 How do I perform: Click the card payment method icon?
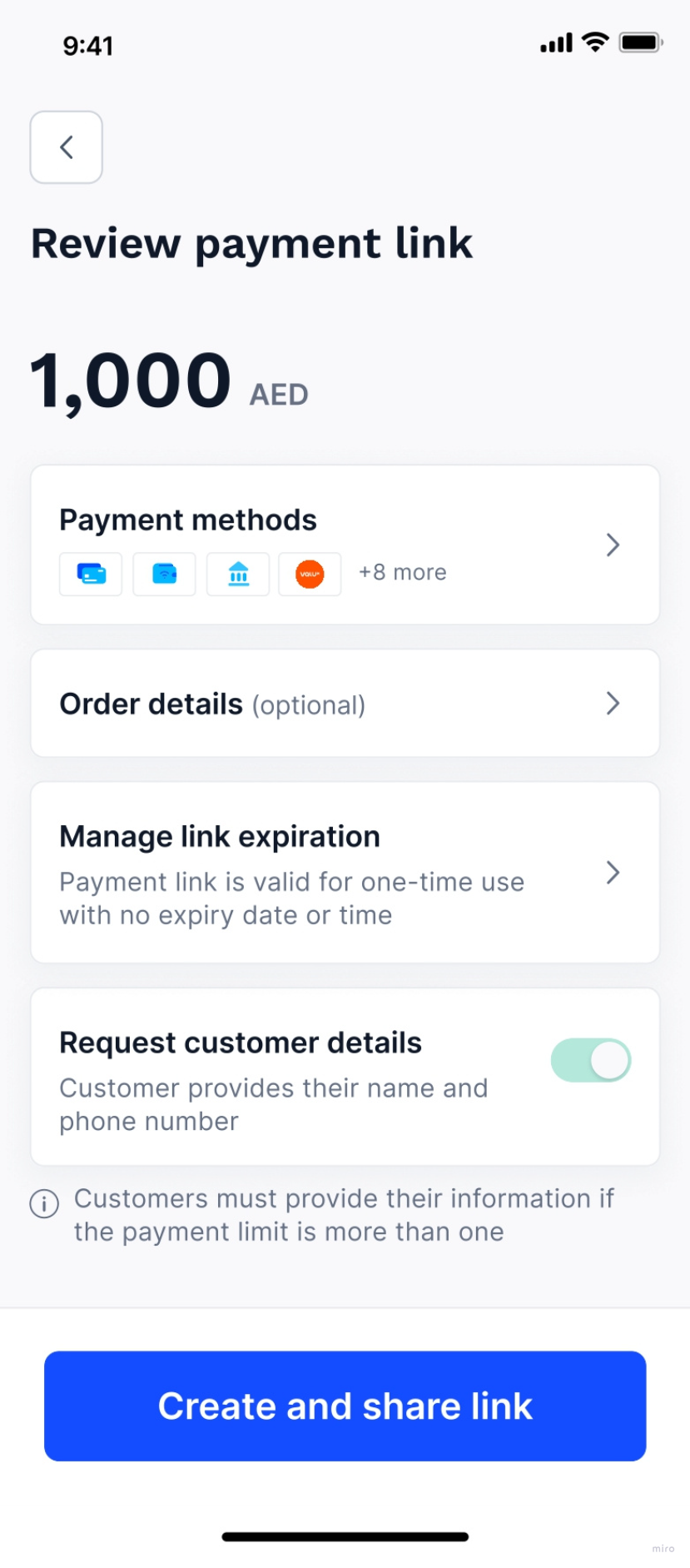pos(91,574)
